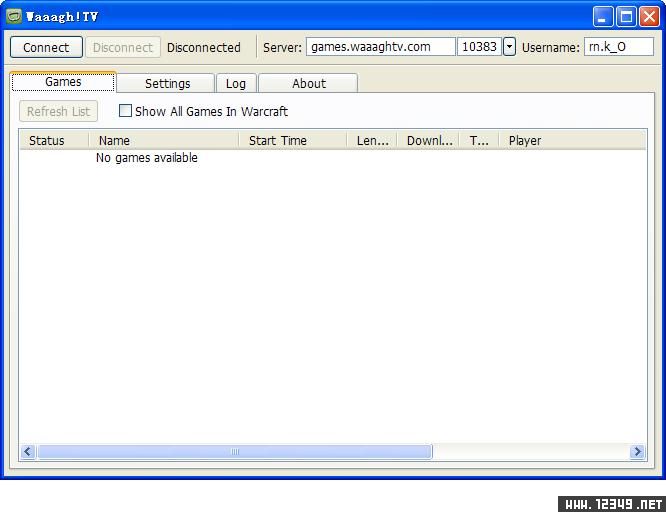Switch to the Games tab

(x=63, y=82)
